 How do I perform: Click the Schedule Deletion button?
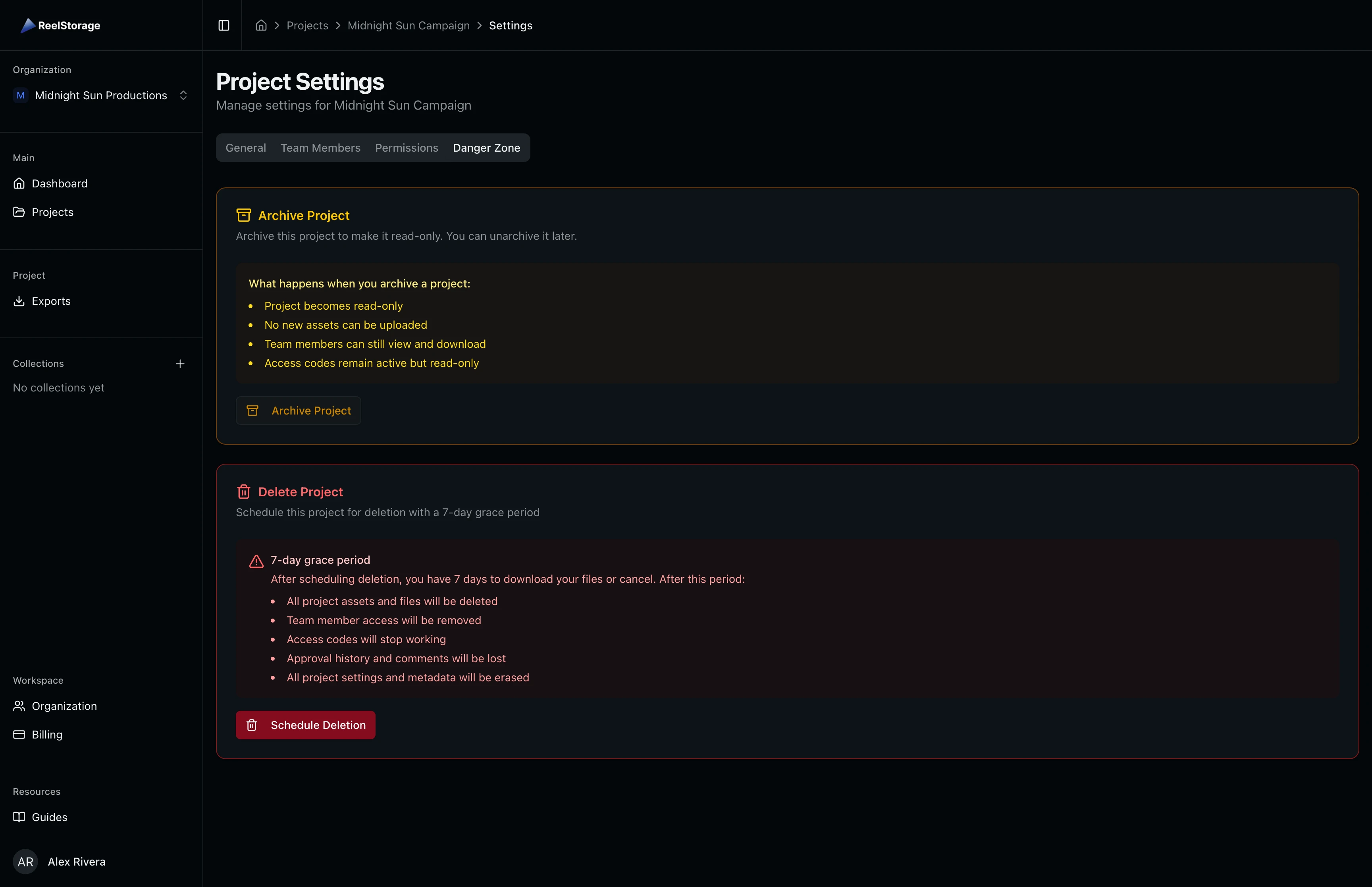[305, 725]
